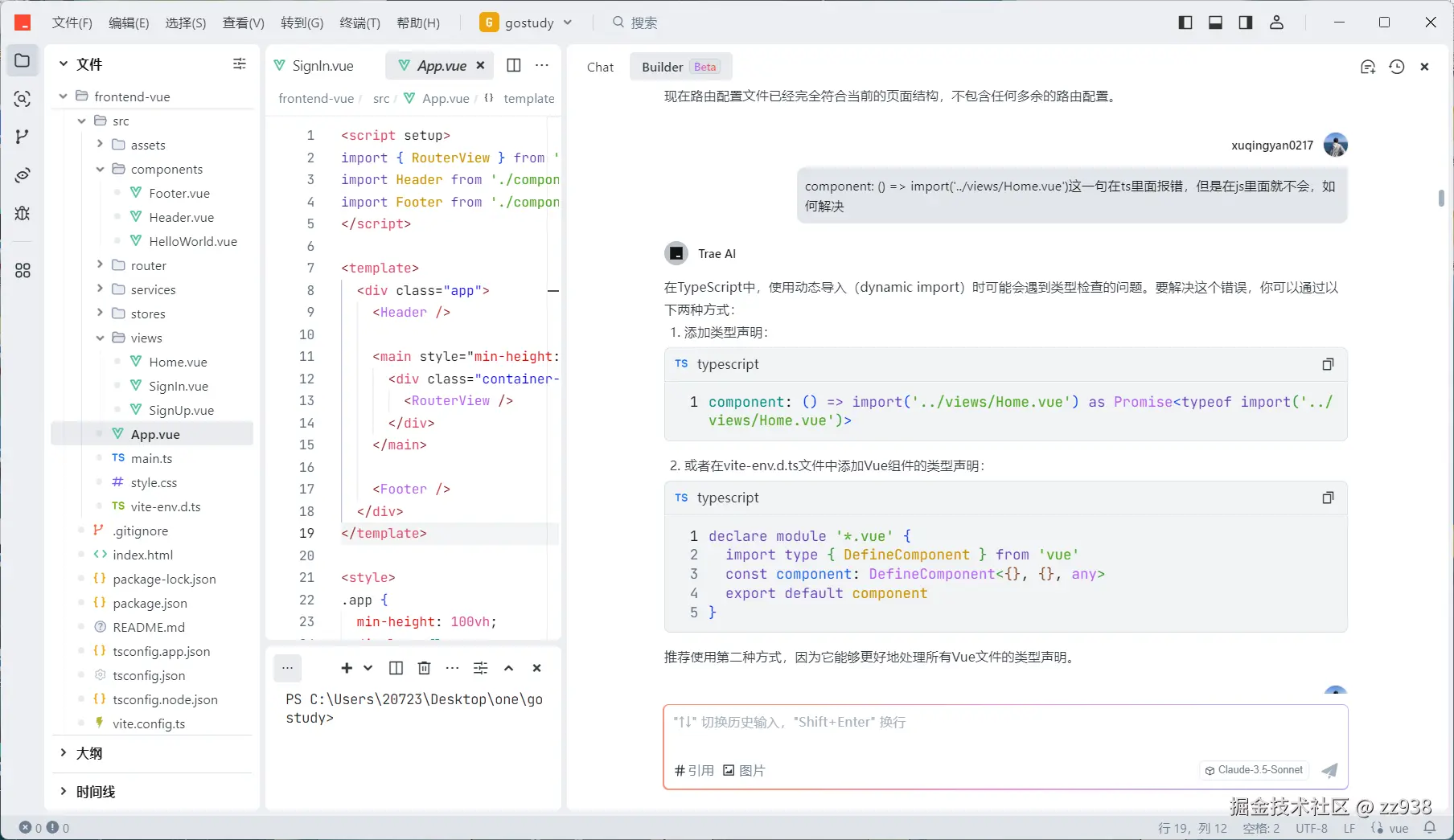Screen dimensions: 1454x840
Task: Open terminal panel settings sliders icon
Action: pos(481,668)
